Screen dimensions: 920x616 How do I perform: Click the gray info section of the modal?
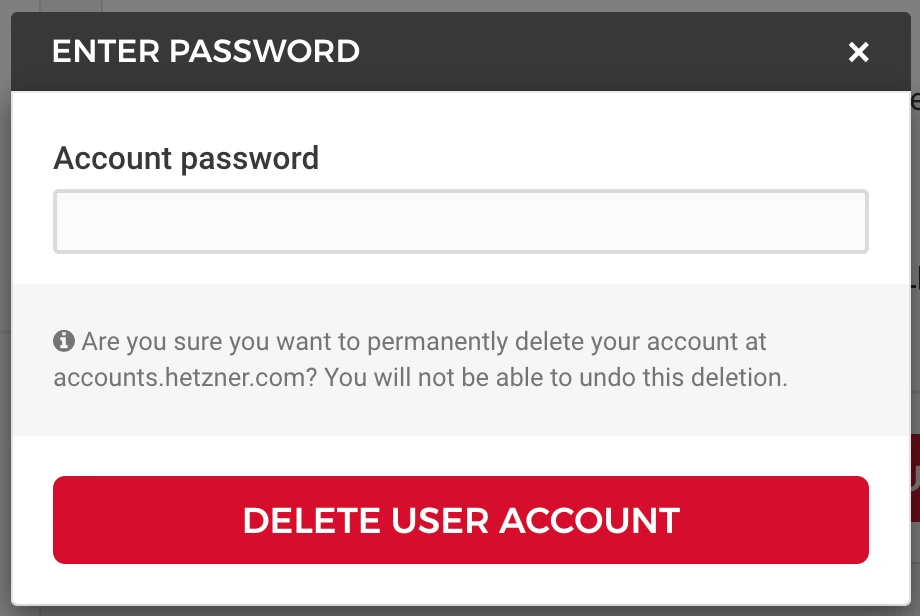(460, 358)
